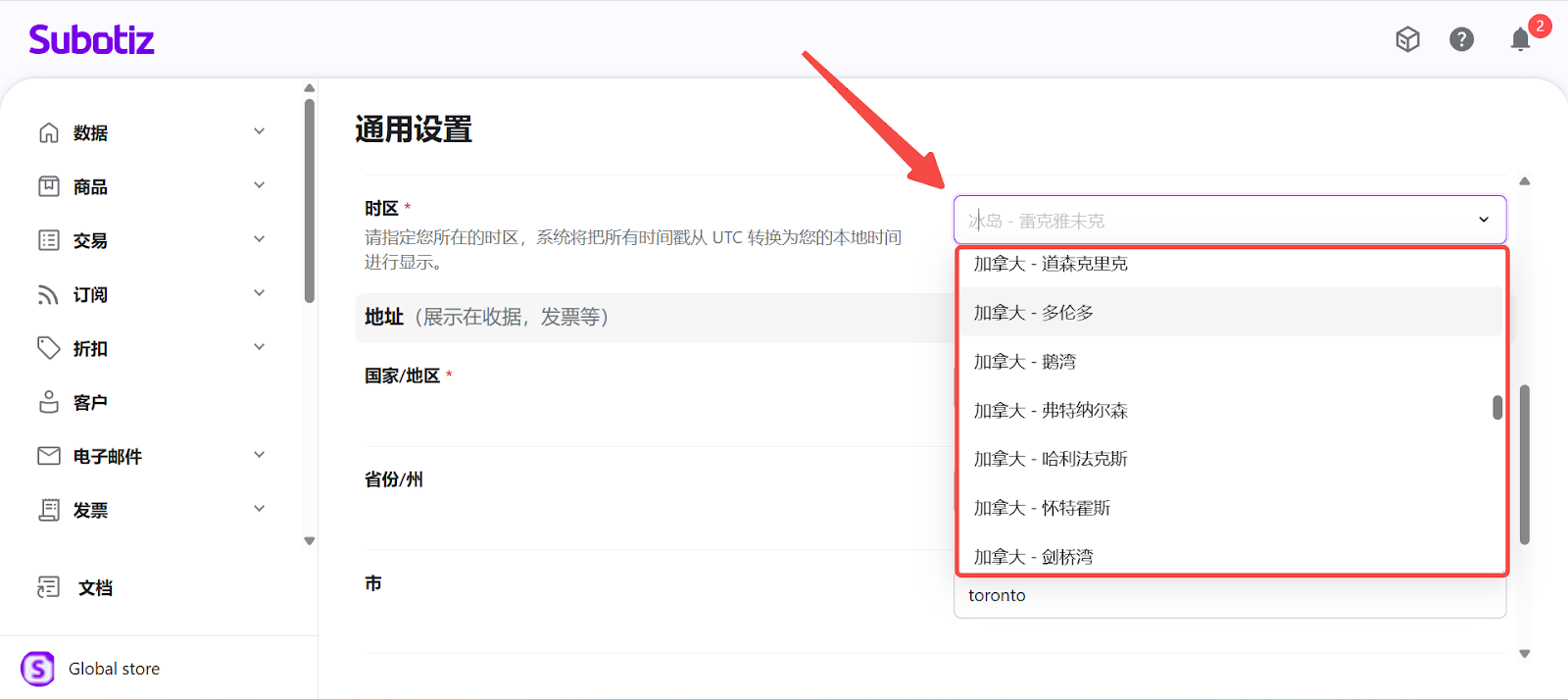Collapse the timezone dropdown arrow
Image resolution: width=1568 pixels, height=700 pixels.
click(1483, 220)
